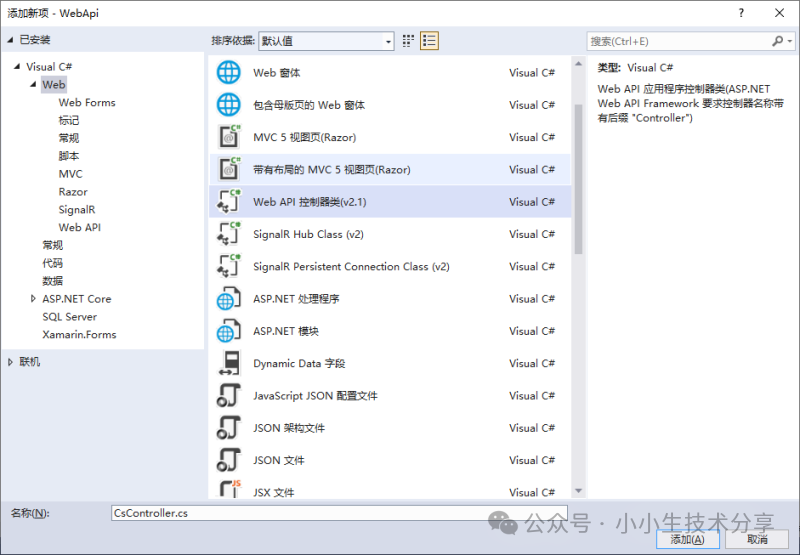Select the JSON 文件 template icon
The width and height of the screenshot is (800, 555).
(229, 460)
